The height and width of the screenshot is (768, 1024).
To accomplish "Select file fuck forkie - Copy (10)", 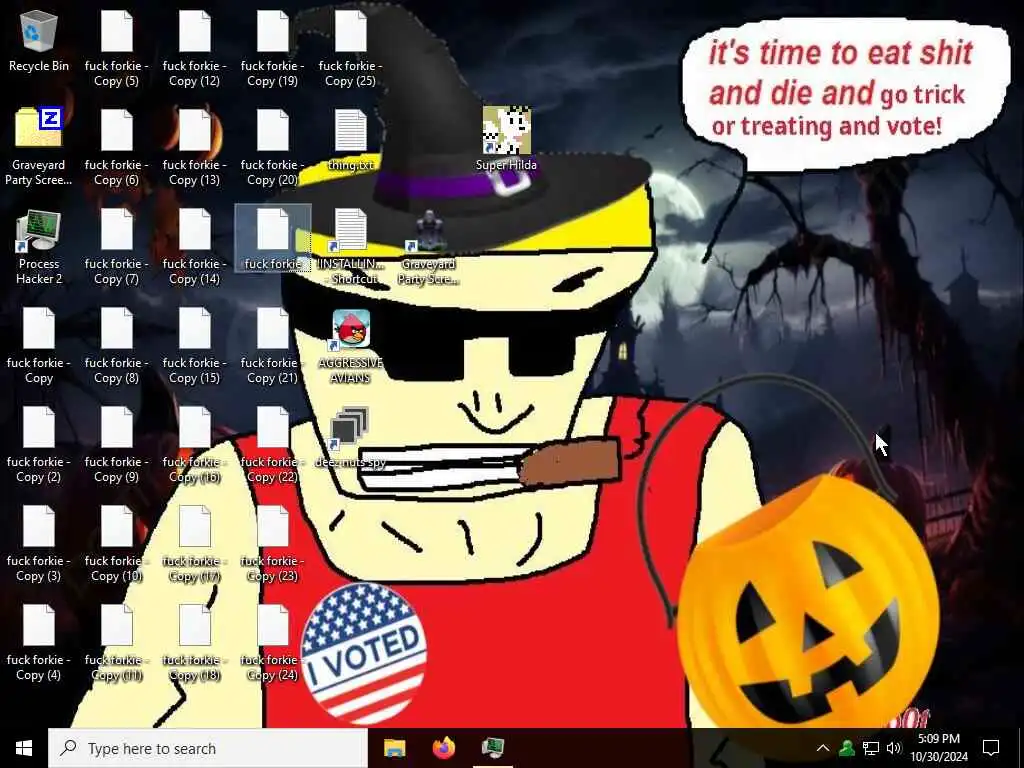I will click(x=117, y=545).
